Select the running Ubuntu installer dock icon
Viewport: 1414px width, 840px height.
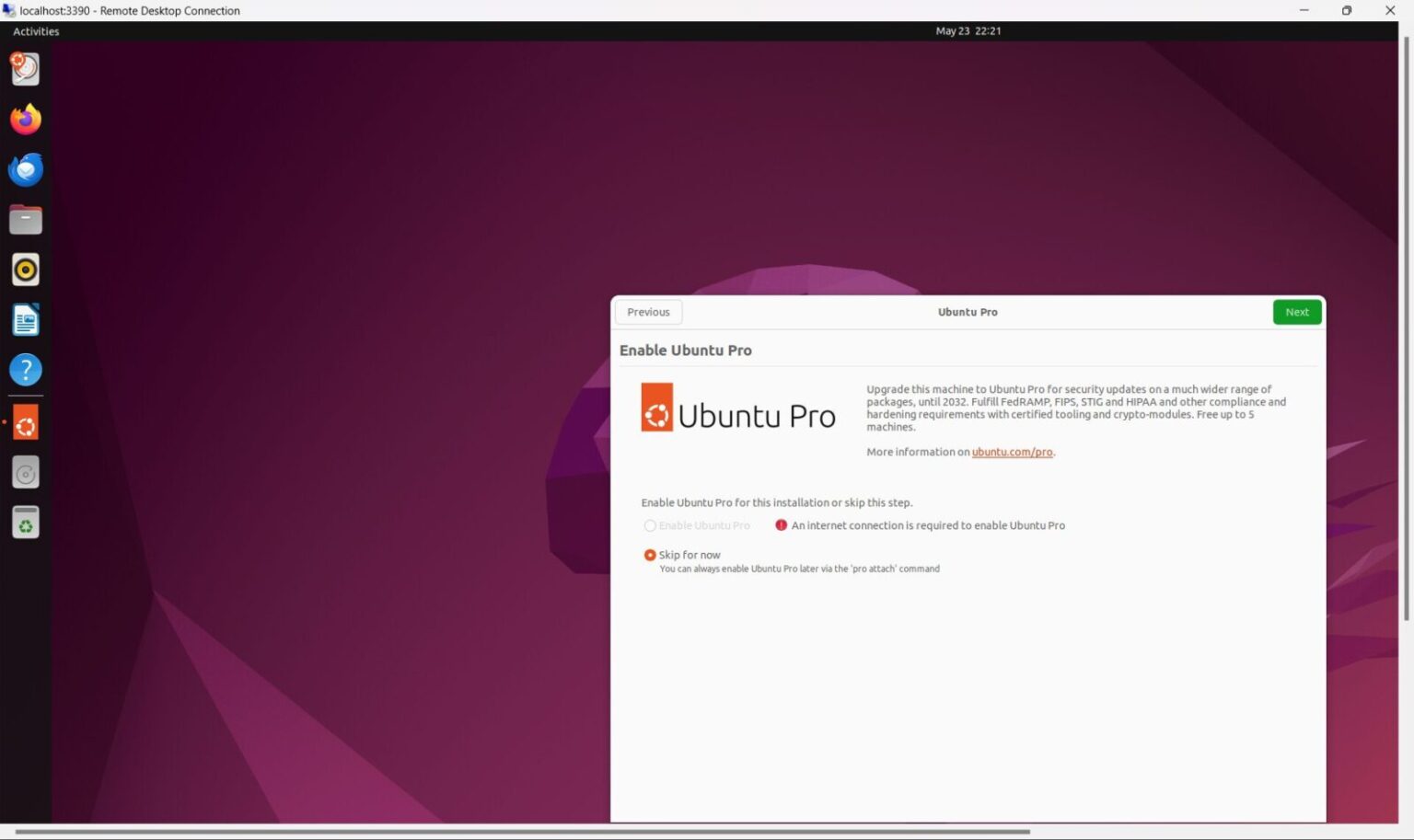click(25, 421)
